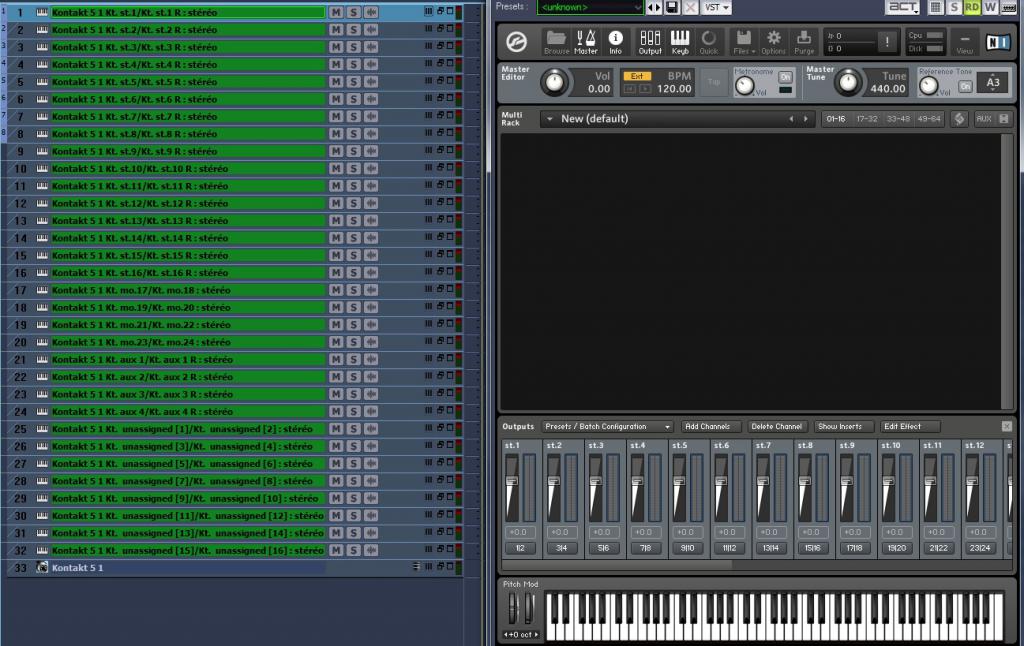Open the Kontakt Info pane
Screen dimensions: 1024x646
pyautogui.click(x=615, y=42)
